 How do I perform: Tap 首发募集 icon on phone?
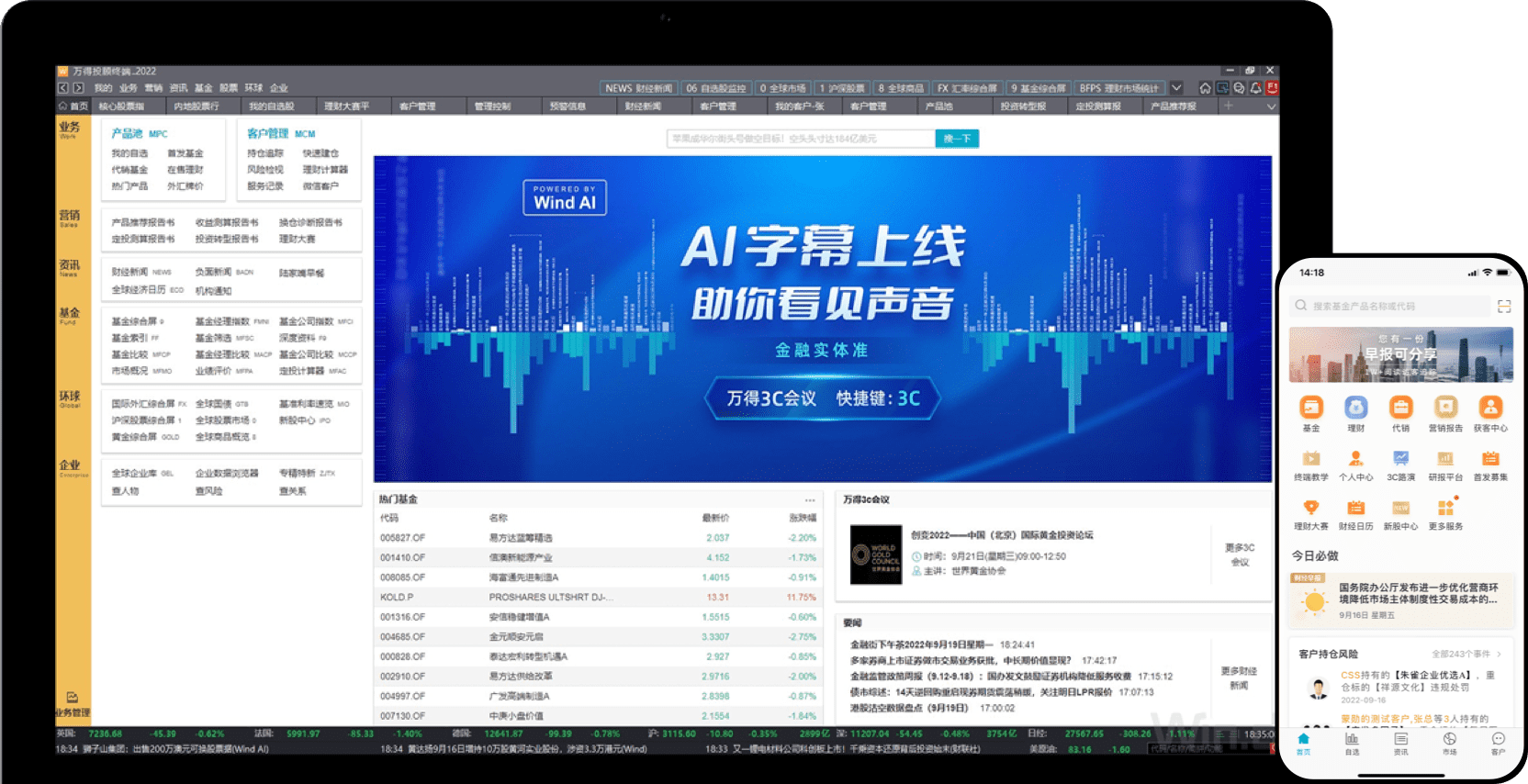click(1490, 458)
